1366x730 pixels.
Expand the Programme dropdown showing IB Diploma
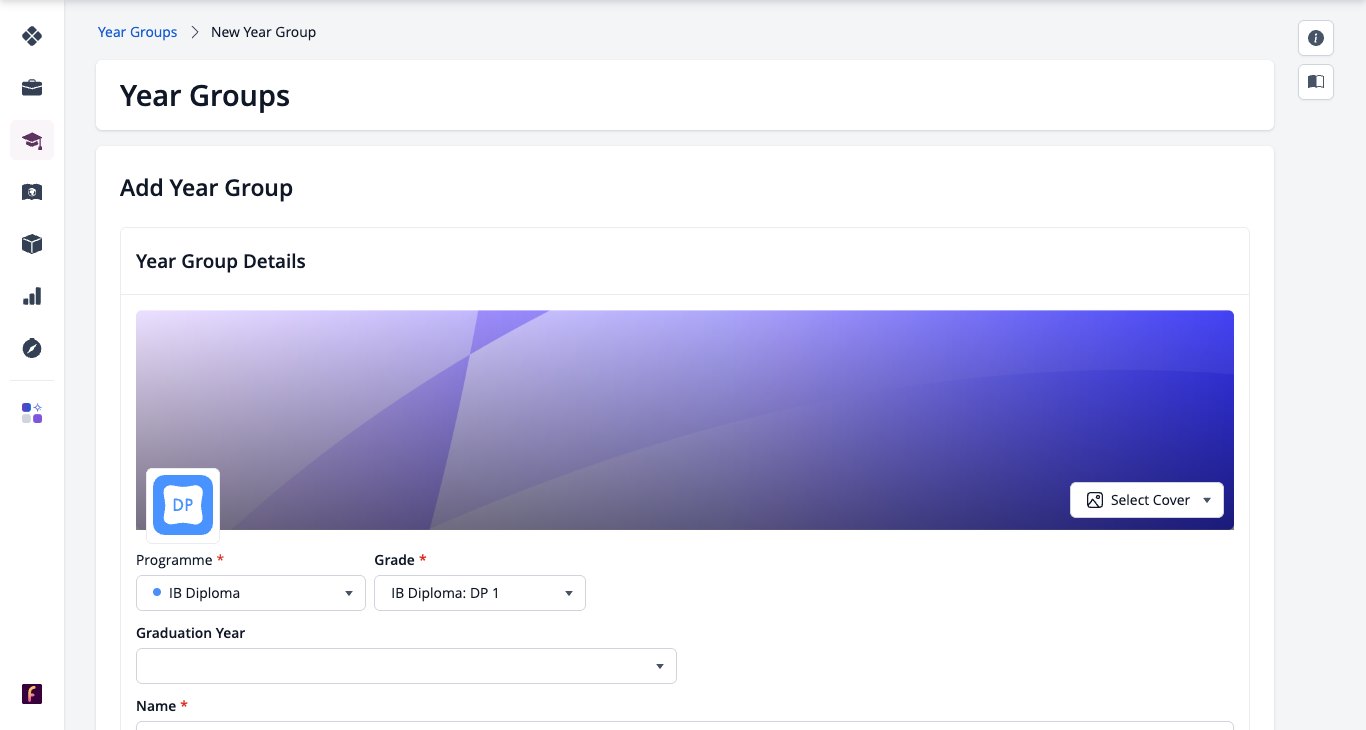[x=251, y=593]
